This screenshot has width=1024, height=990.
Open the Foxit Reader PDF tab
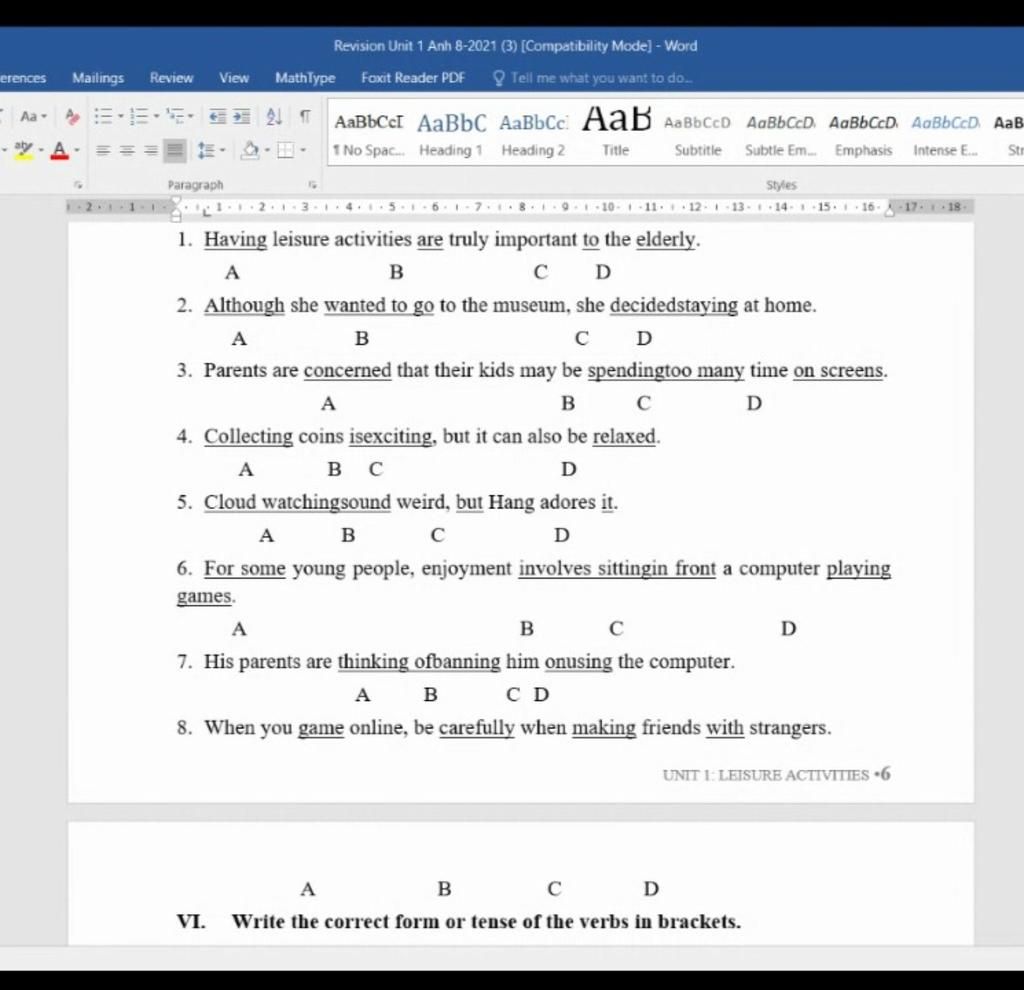coord(413,78)
